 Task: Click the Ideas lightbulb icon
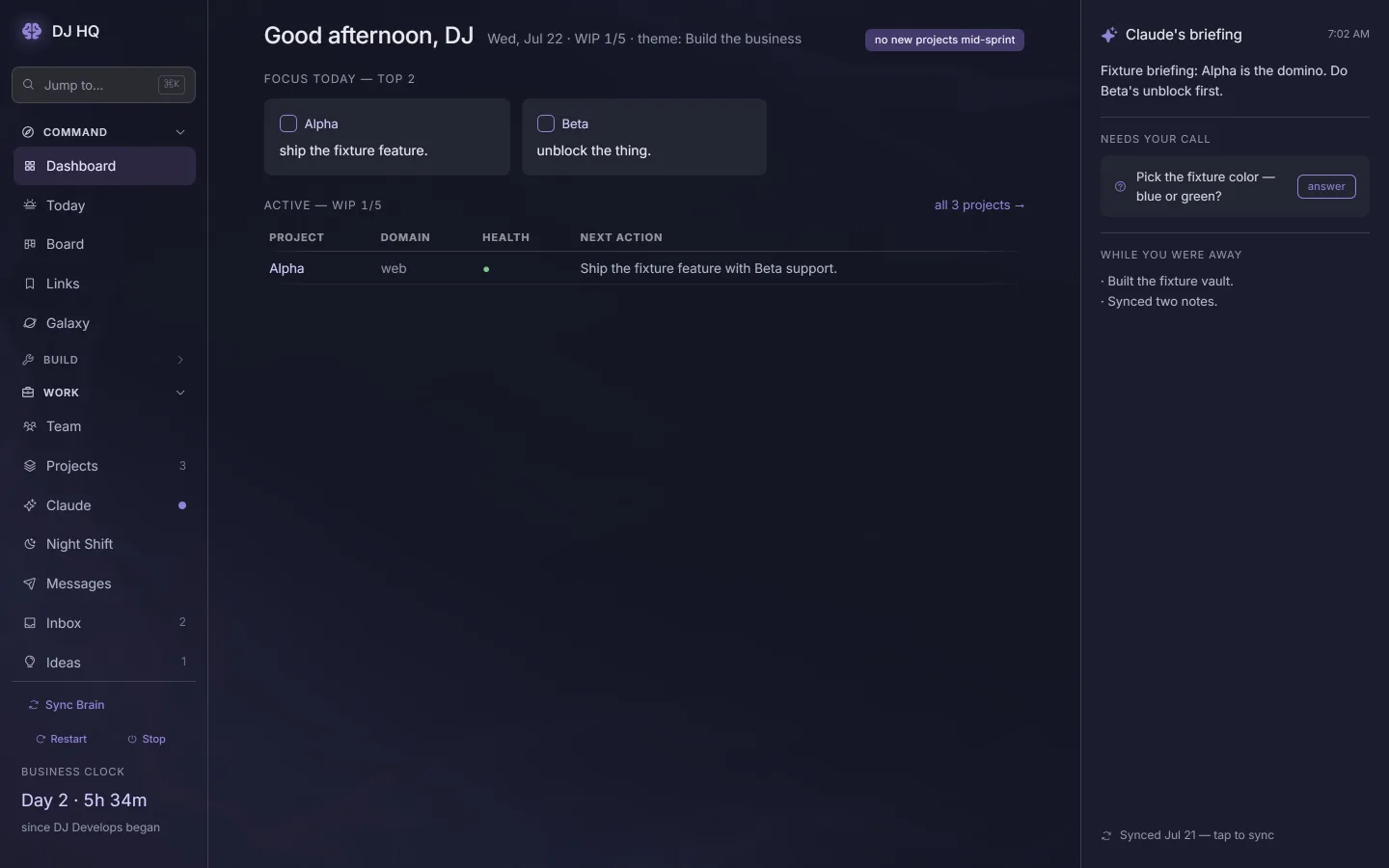30,663
